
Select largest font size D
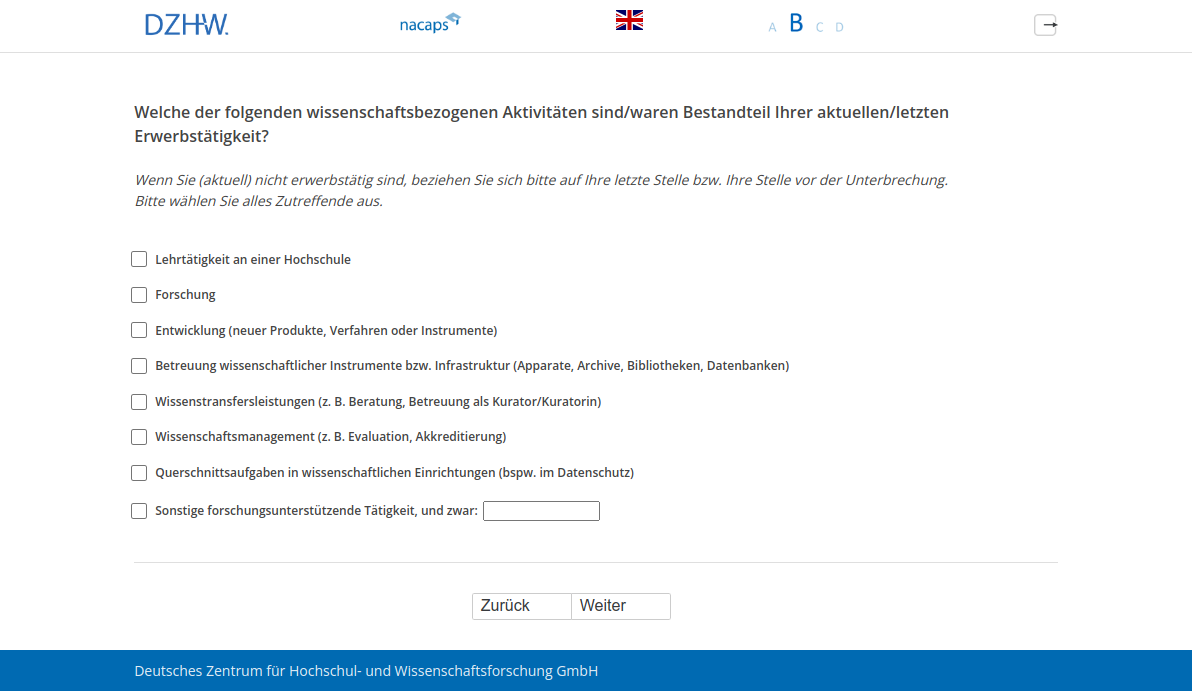pos(839,27)
